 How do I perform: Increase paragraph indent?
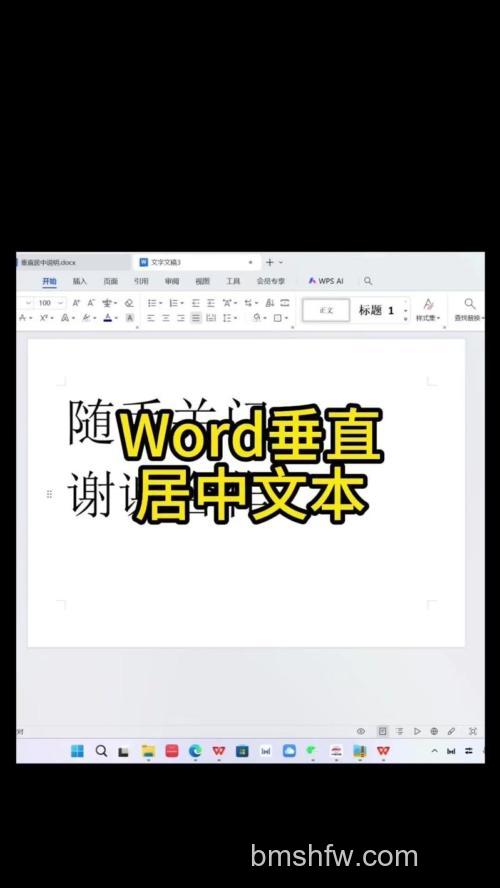pos(211,303)
